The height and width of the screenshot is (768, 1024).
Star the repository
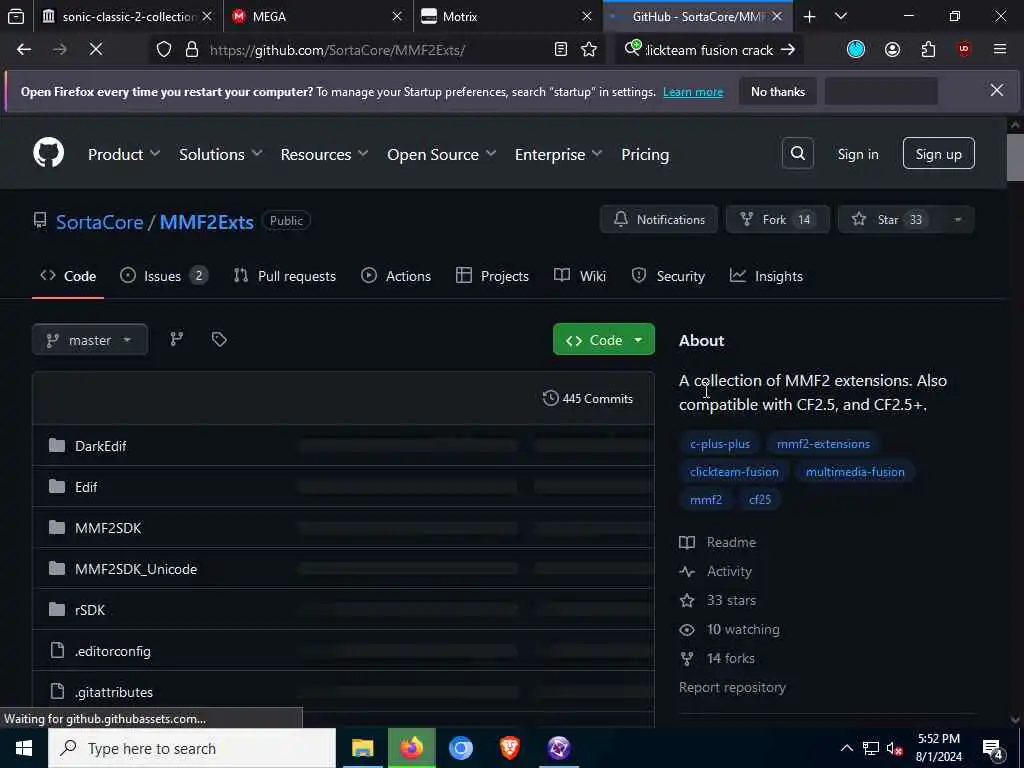tap(889, 219)
